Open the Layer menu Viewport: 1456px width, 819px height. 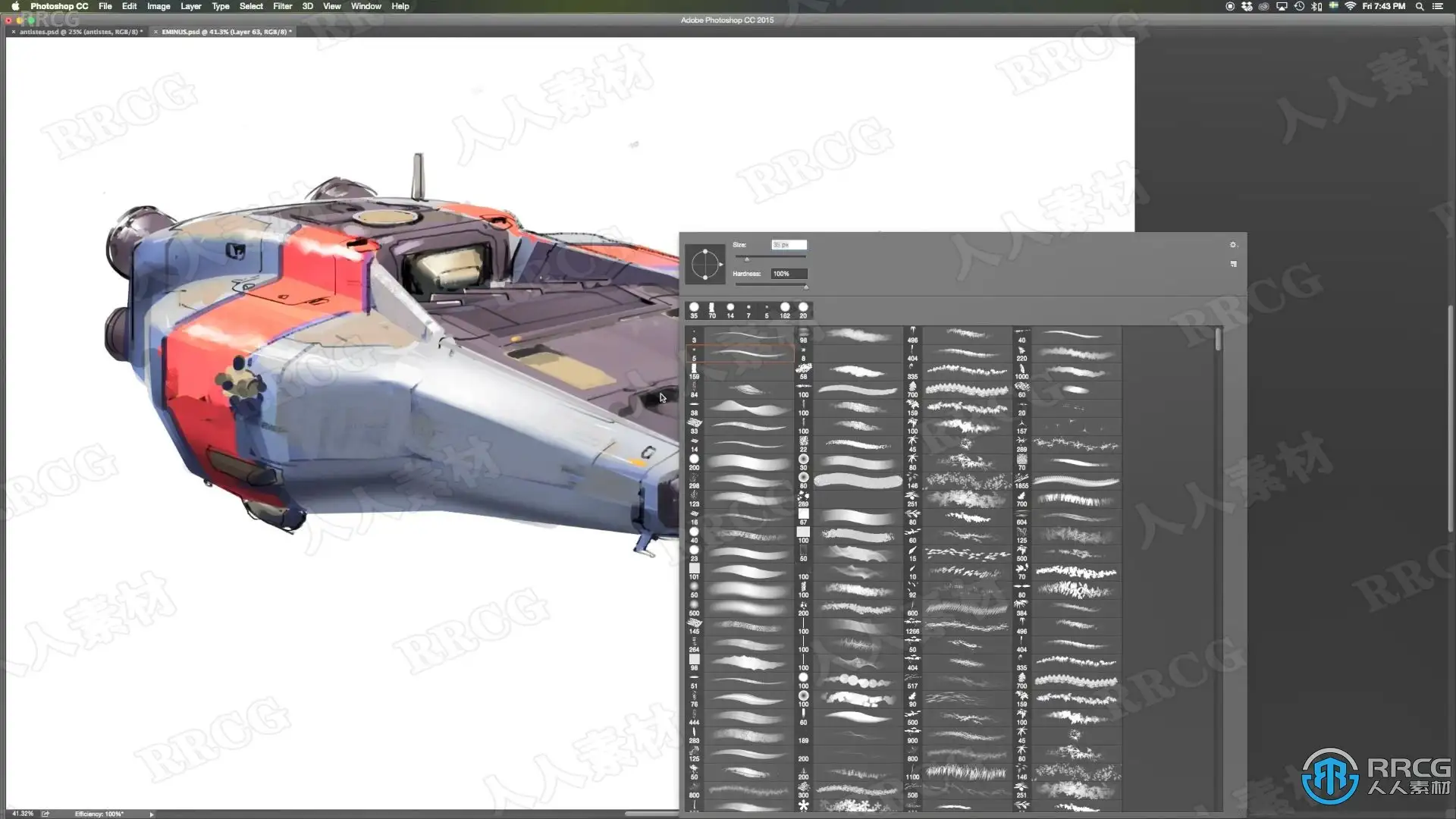190,6
